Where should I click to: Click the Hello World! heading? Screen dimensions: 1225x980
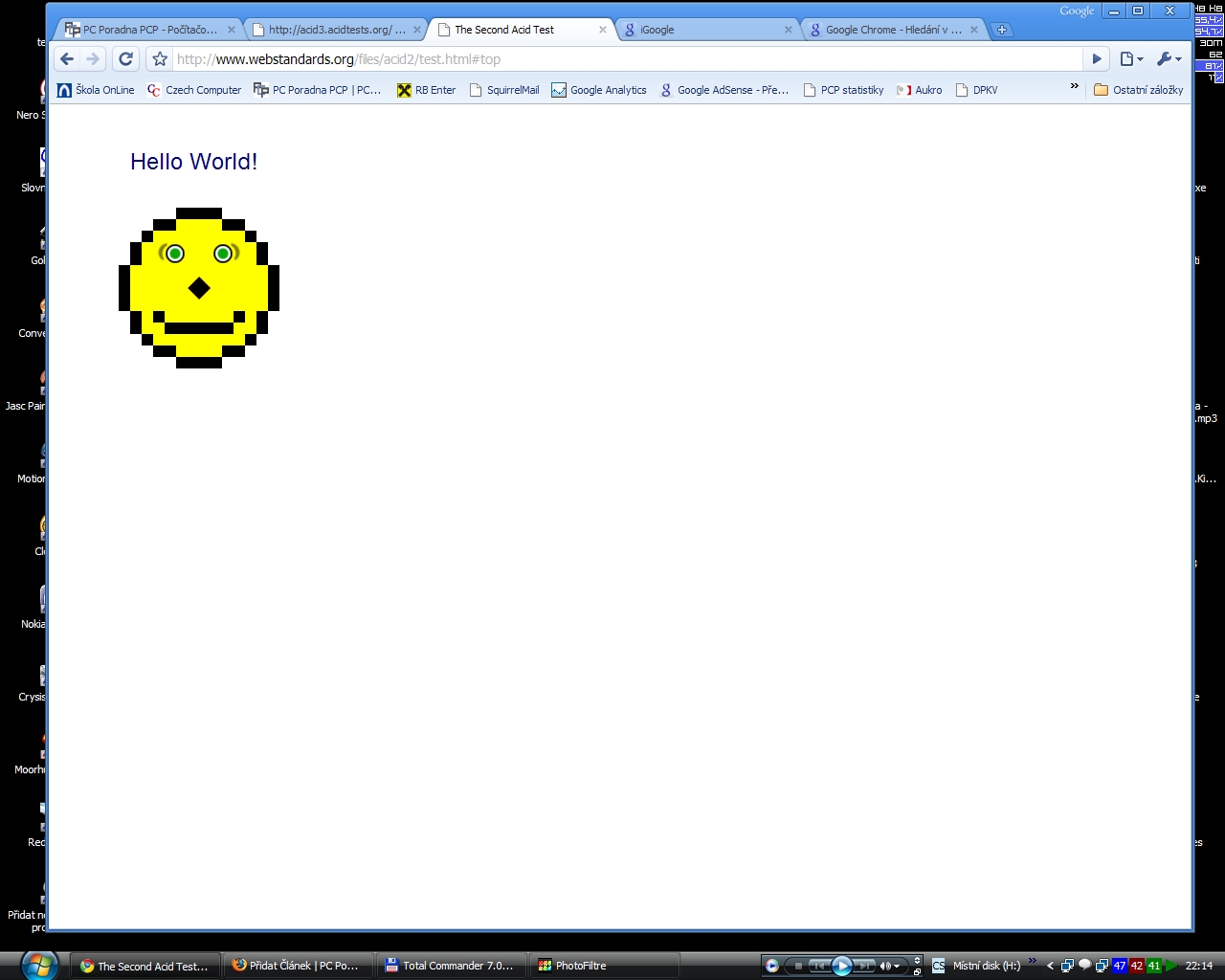[x=194, y=162]
